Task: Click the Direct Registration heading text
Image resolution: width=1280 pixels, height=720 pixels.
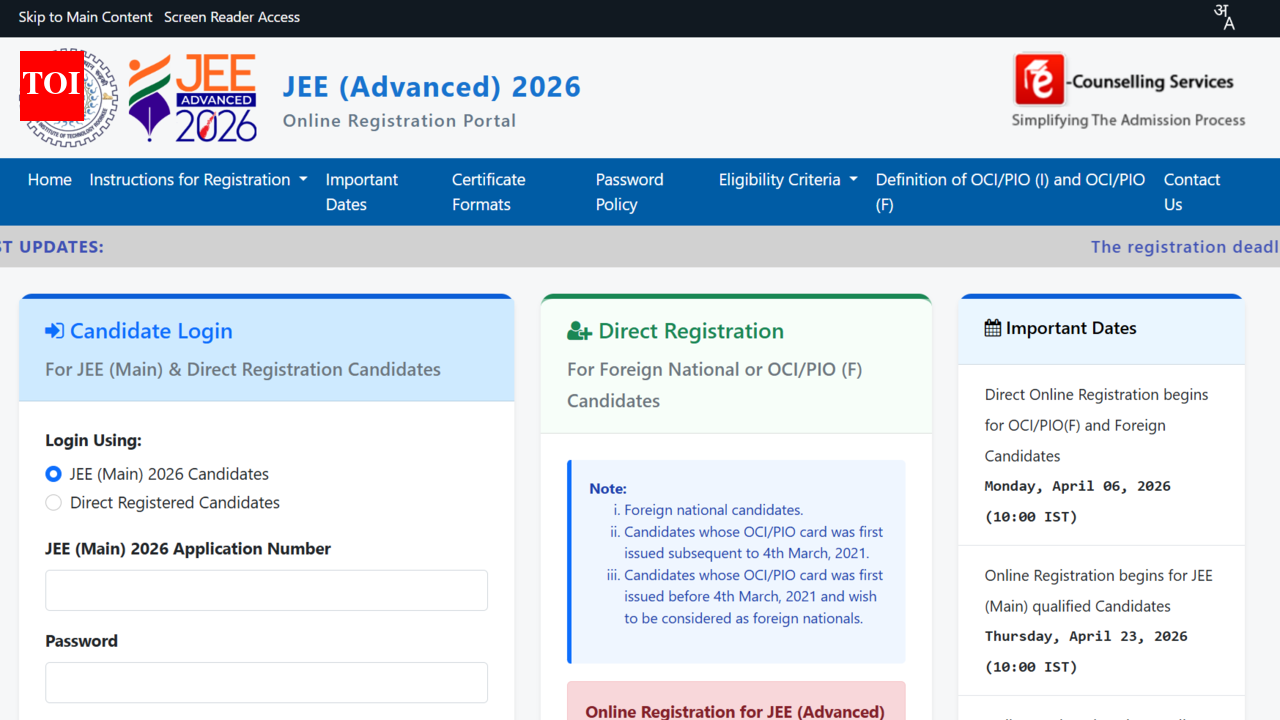Action: [691, 331]
